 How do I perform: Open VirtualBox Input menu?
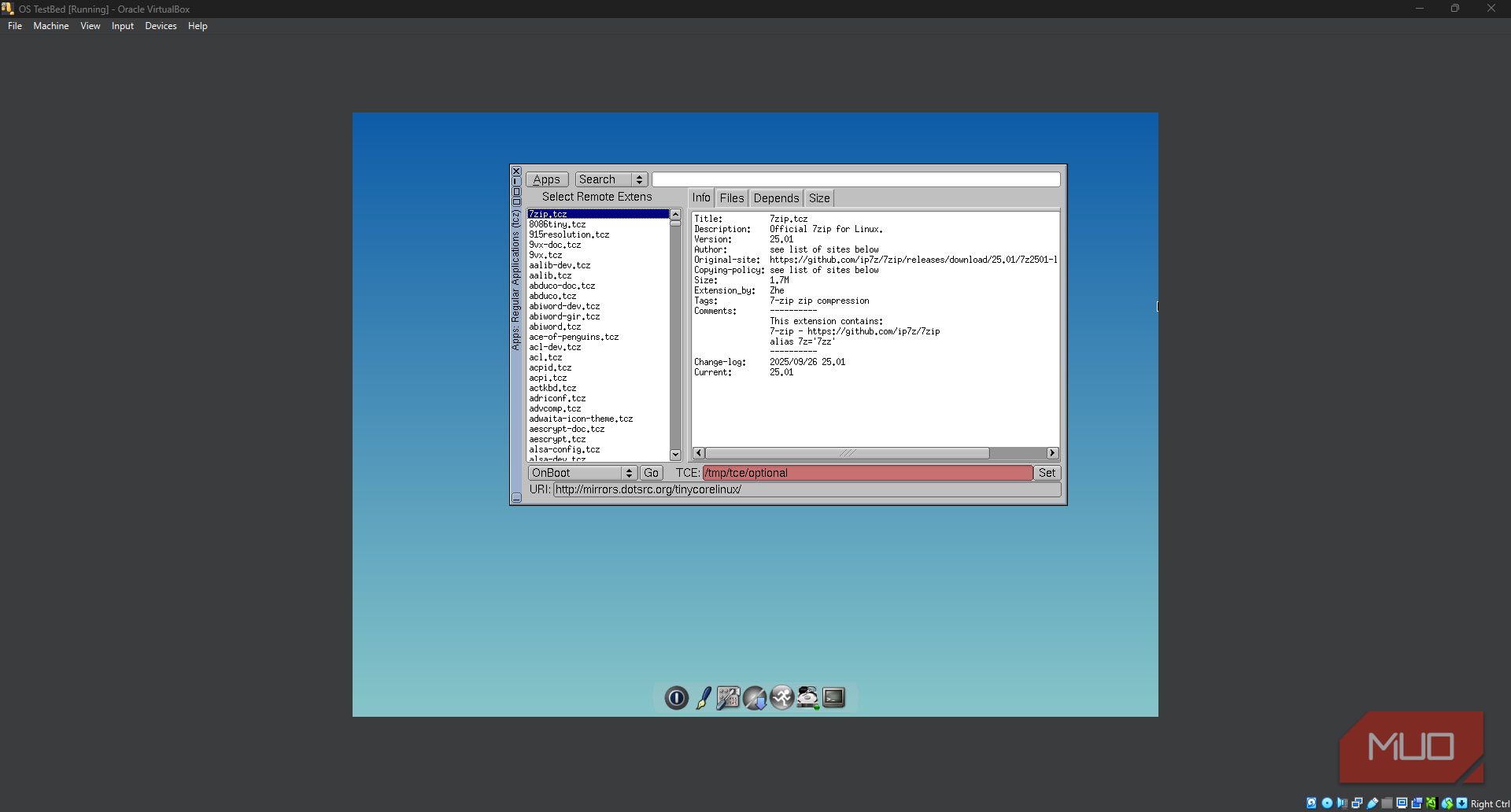tap(122, 26)
